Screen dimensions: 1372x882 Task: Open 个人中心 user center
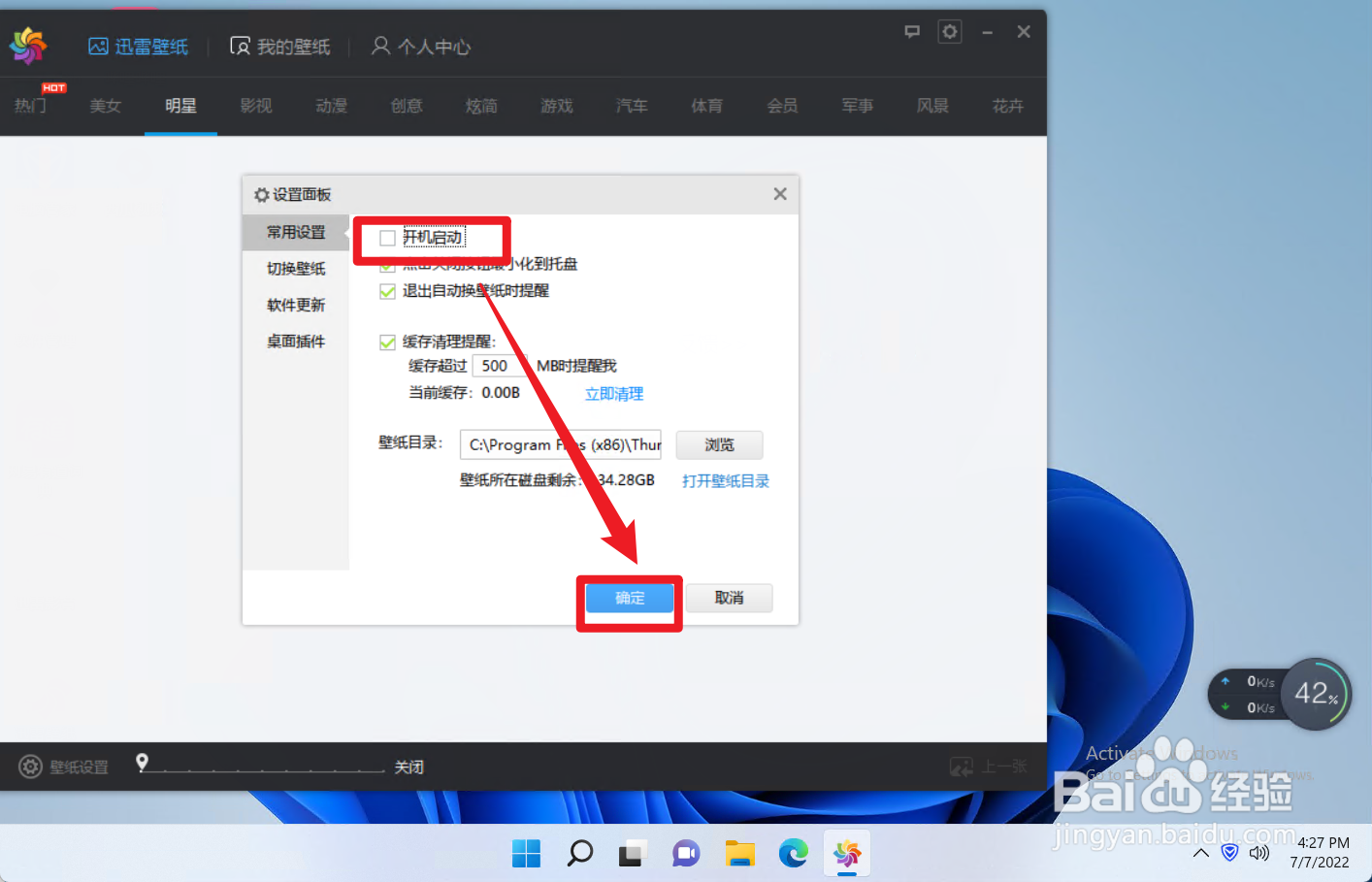tap(421, 47)
